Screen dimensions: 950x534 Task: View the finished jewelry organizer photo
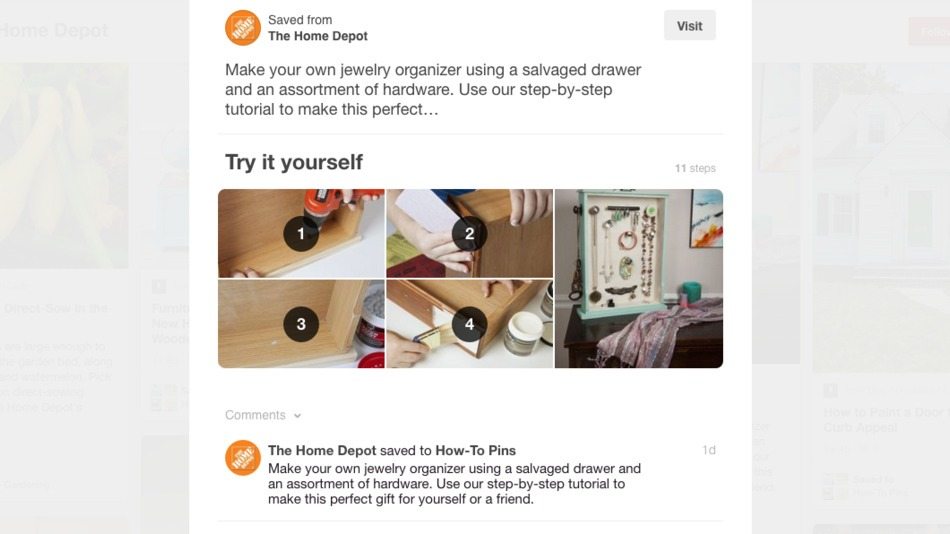point(639,278)
